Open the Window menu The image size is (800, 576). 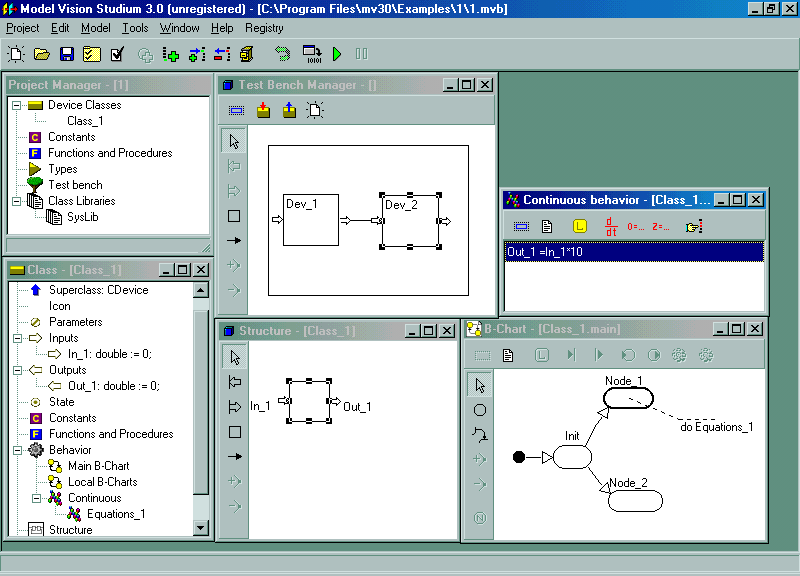[180, 28]
